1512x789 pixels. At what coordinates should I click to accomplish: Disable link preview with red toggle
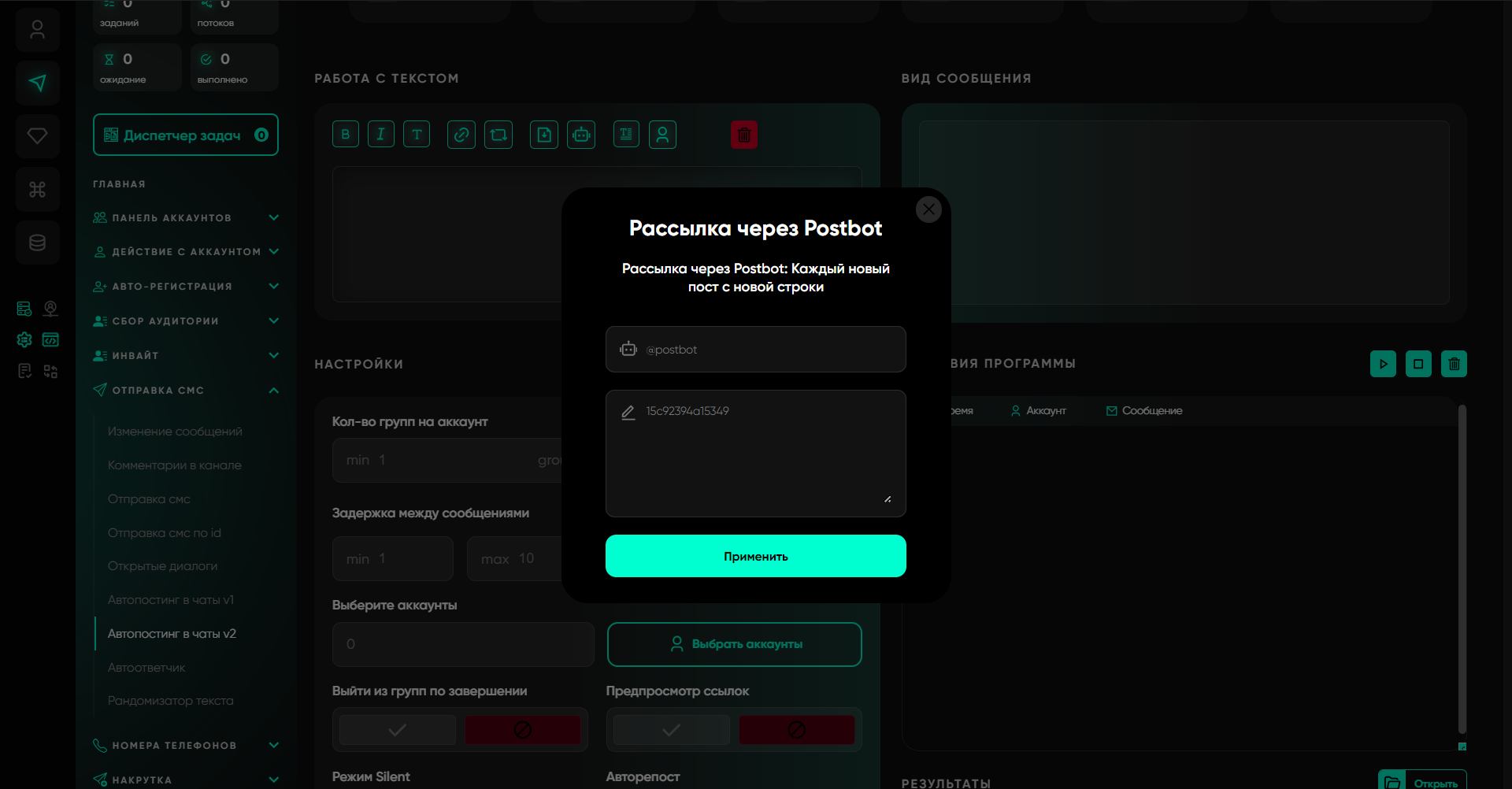tap(796, 730)
